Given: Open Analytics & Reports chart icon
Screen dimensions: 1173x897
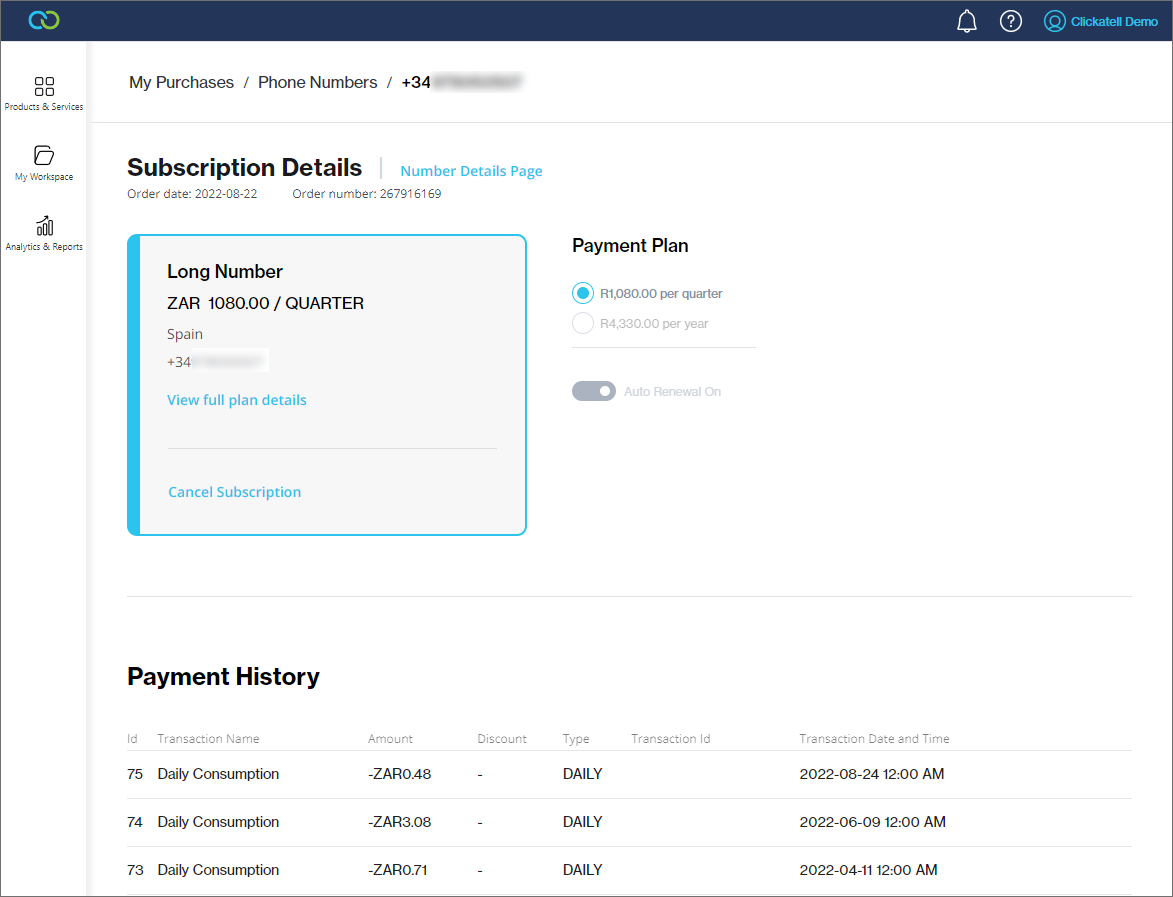Looking at the screenshot, I should (44, 225).
